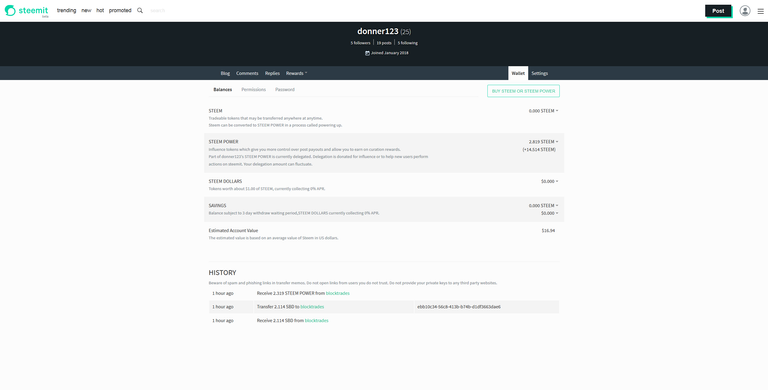Click the donner123 username heading
Image resolution: width=768 pixels, height=390 pixels.
coord(378,31)
